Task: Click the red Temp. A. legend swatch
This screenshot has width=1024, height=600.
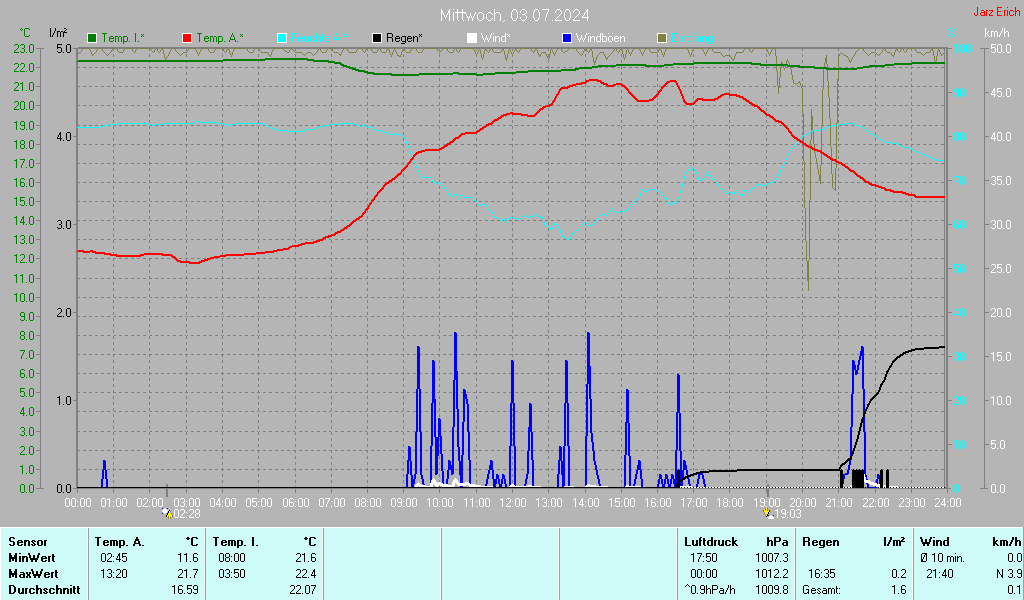Action: (187, 38)
